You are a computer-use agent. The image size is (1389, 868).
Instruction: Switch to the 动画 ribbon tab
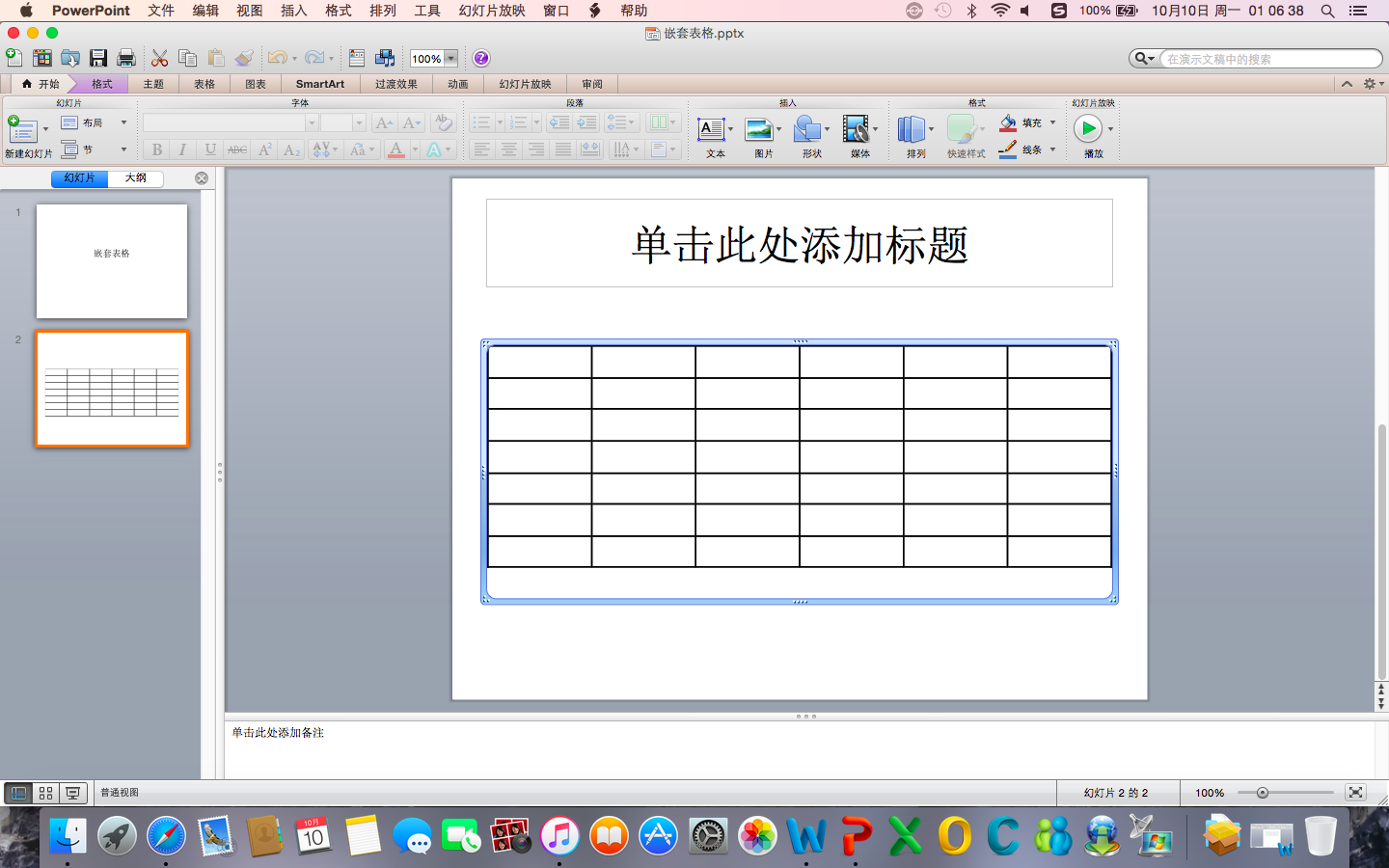[458, 84]
